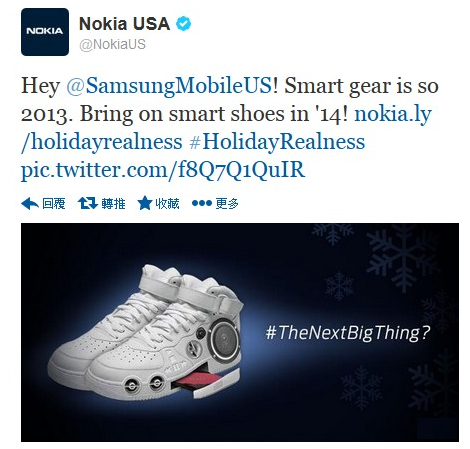Viewport: 470px width, 449px height.
Task: Open the @NokiaUS handle
Action: pos(112,44)
